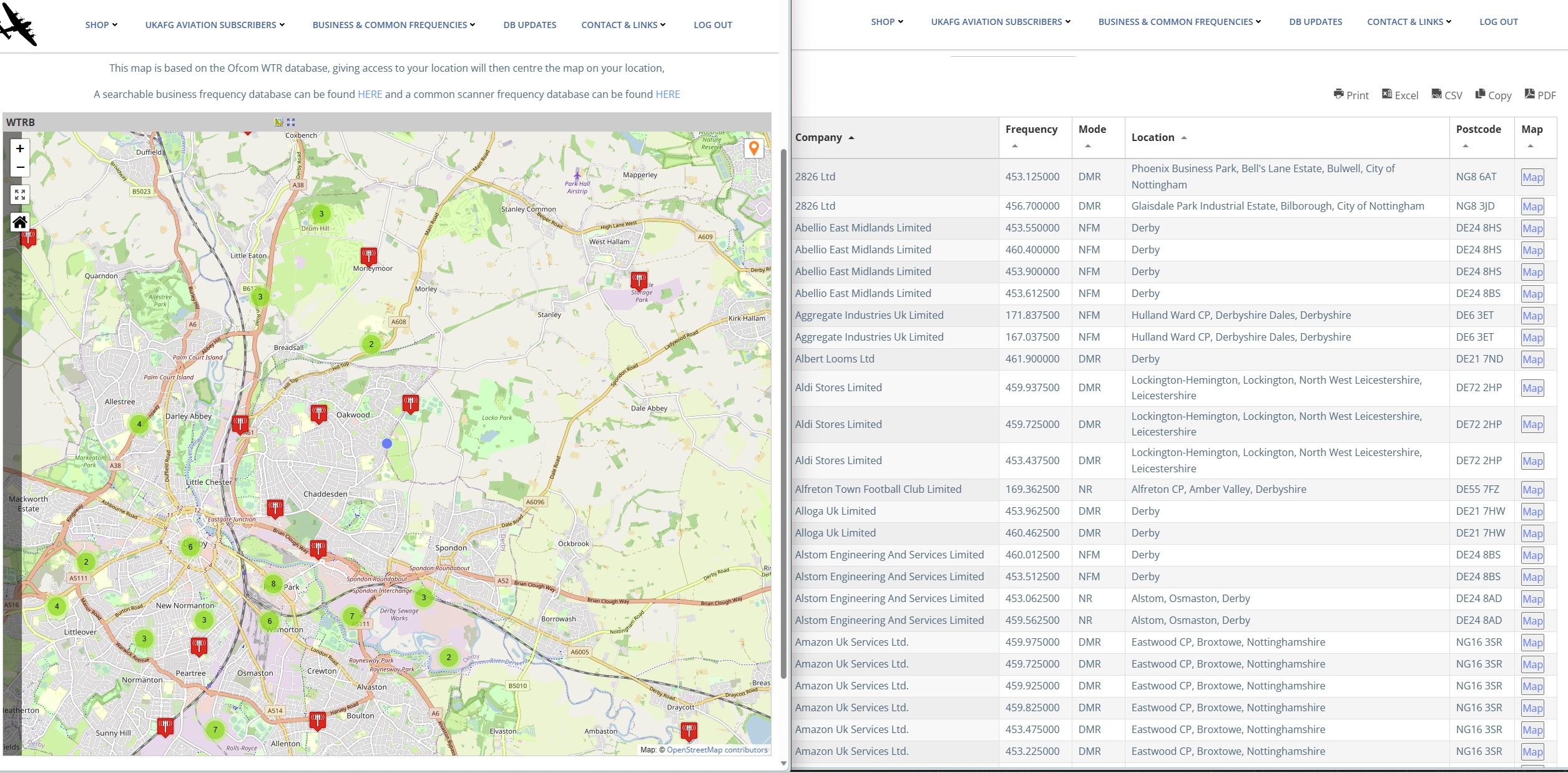The image size is (1568, 773).
Task: Copy table to clipboard
Action: 1493,95
